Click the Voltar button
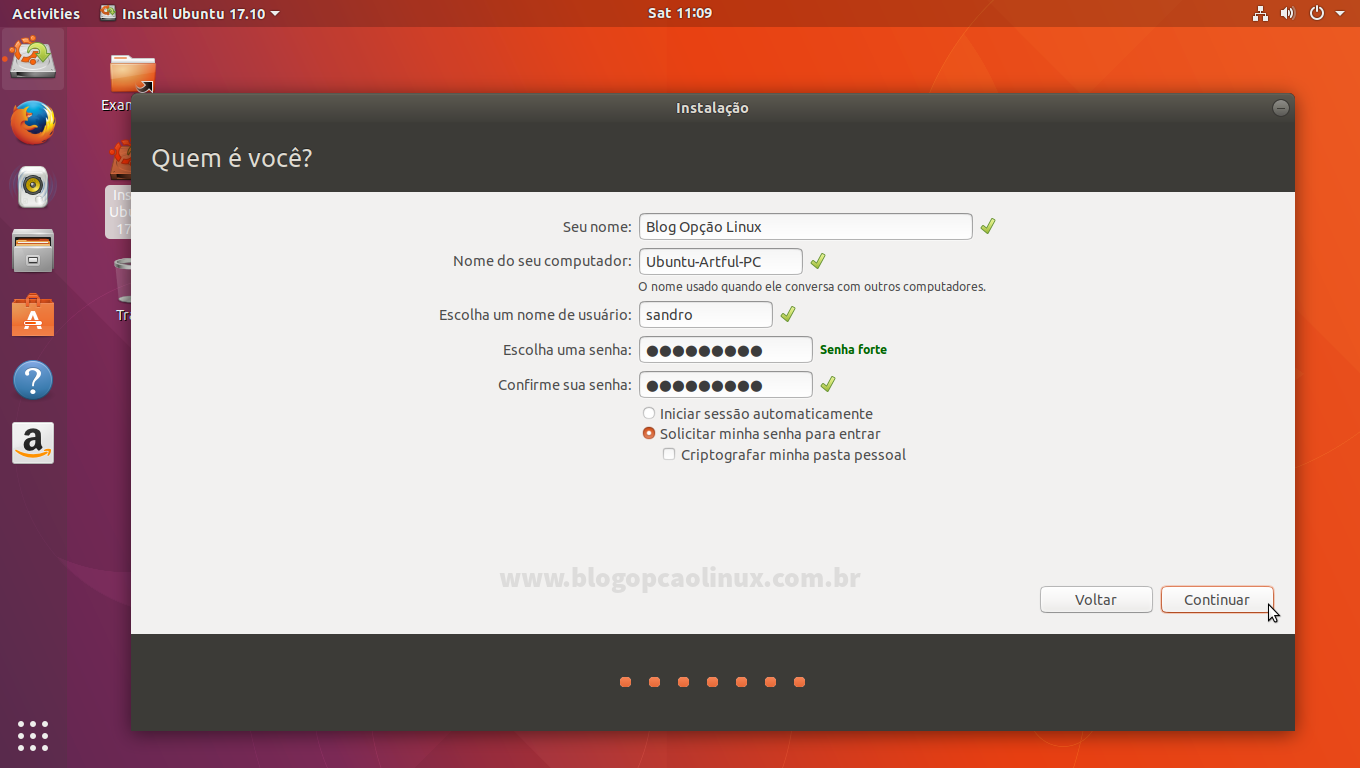Viewport: 1360px width, 768px height. click(1096, 600)
